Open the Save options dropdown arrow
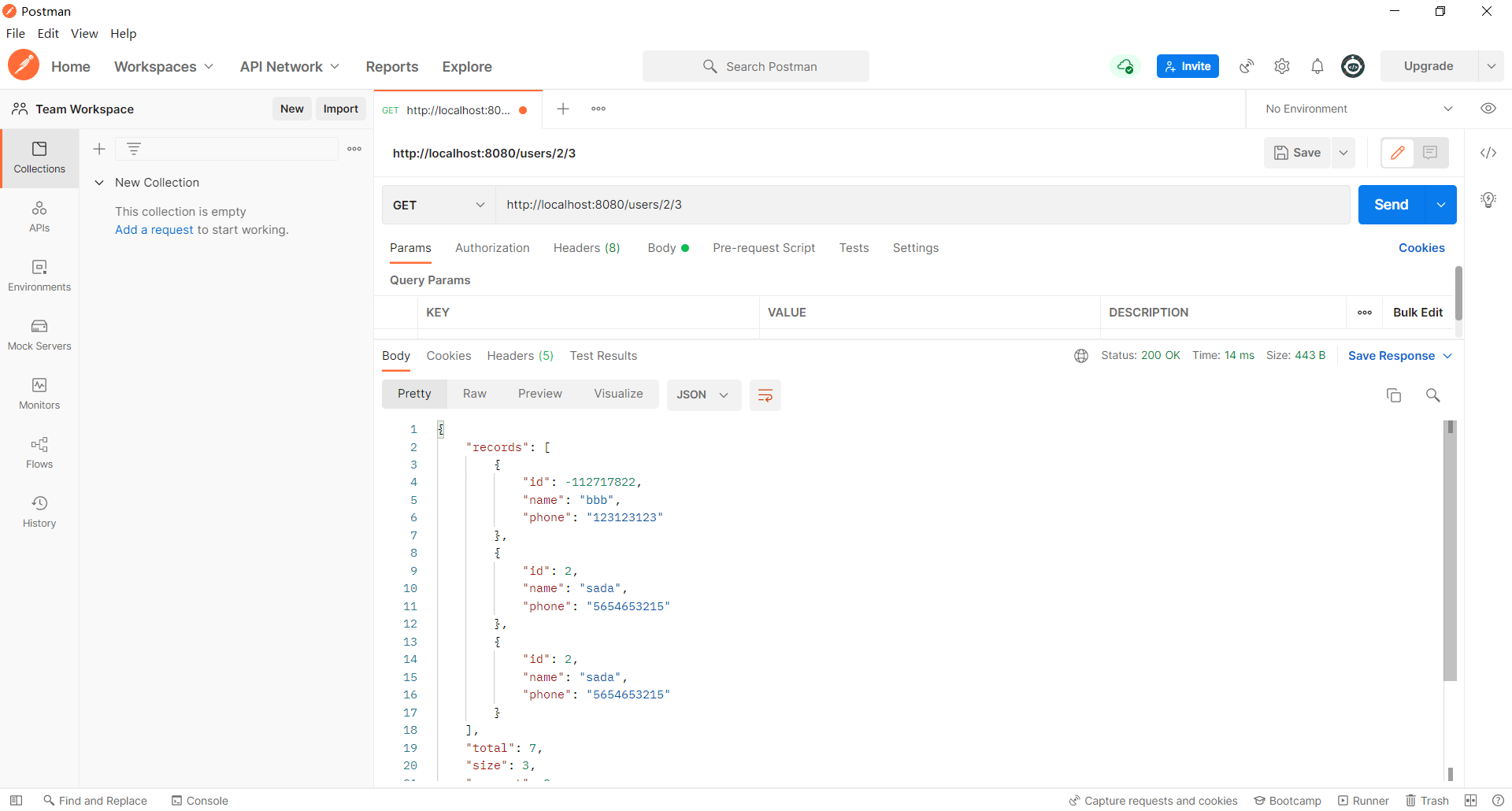 pyautogui.click(x=1343, y=153)
